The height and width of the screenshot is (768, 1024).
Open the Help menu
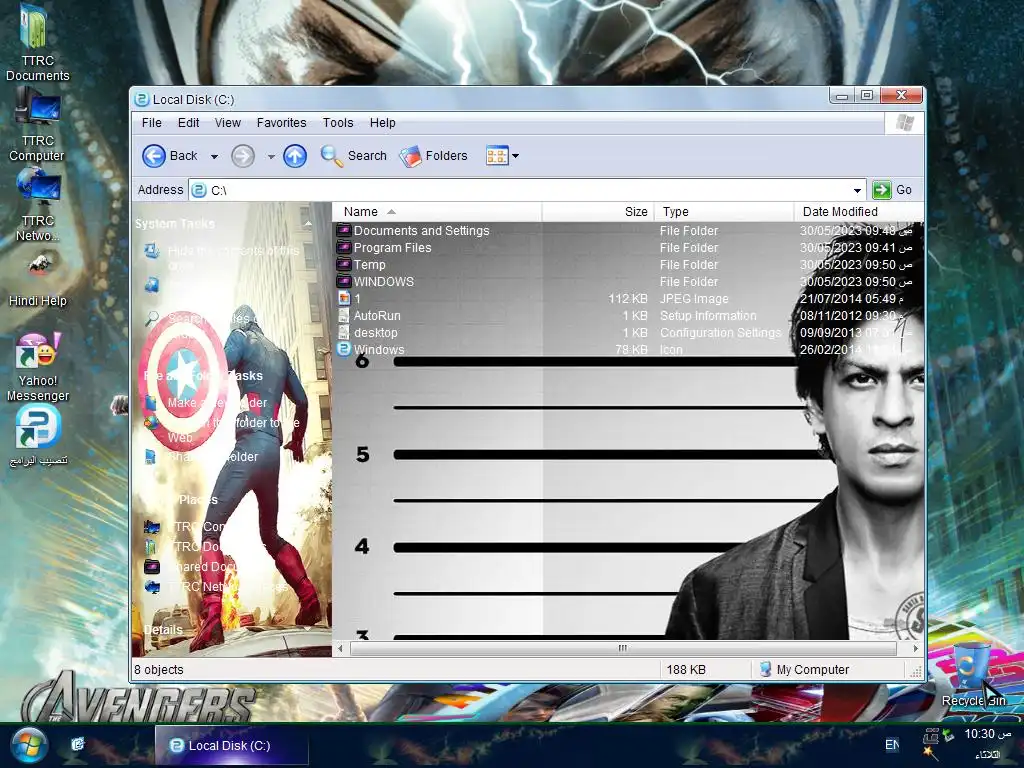click(x=383, y=123)
